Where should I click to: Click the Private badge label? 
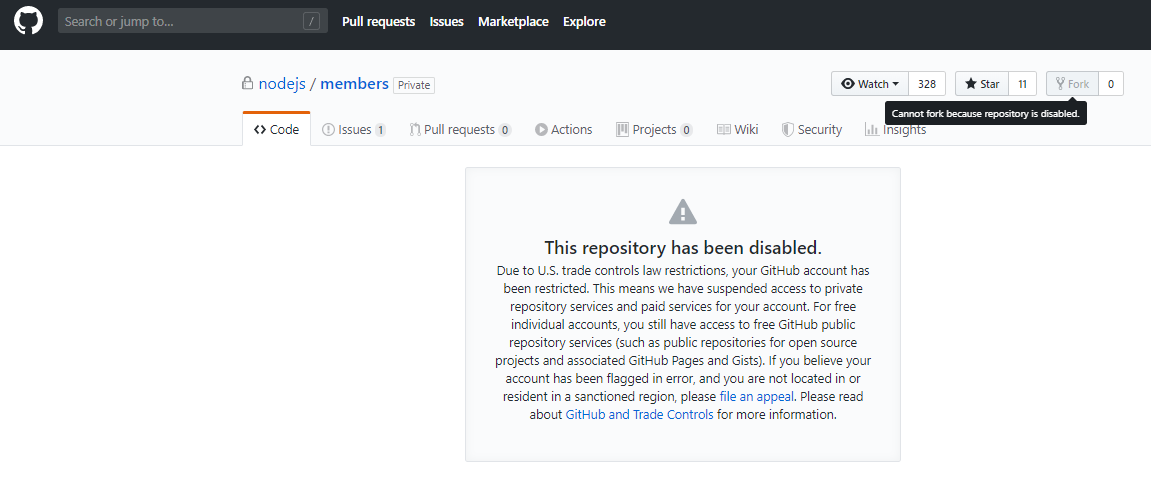[414, 85]
